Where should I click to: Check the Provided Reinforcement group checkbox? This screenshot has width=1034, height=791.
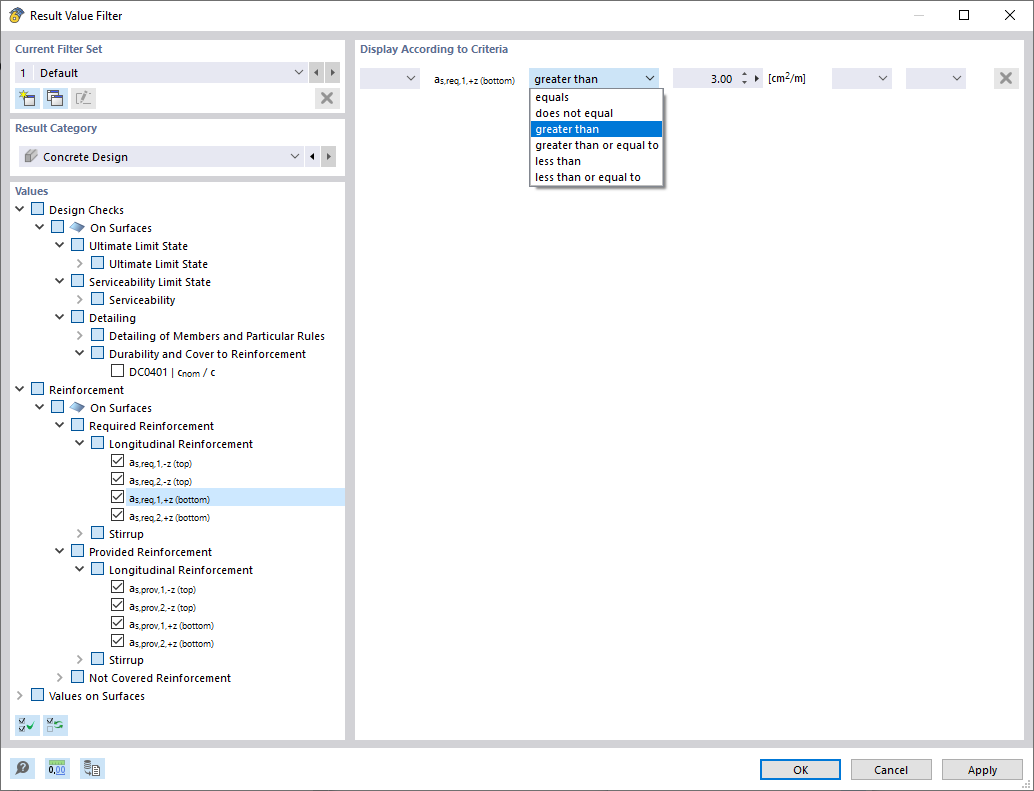click(78, 550)
